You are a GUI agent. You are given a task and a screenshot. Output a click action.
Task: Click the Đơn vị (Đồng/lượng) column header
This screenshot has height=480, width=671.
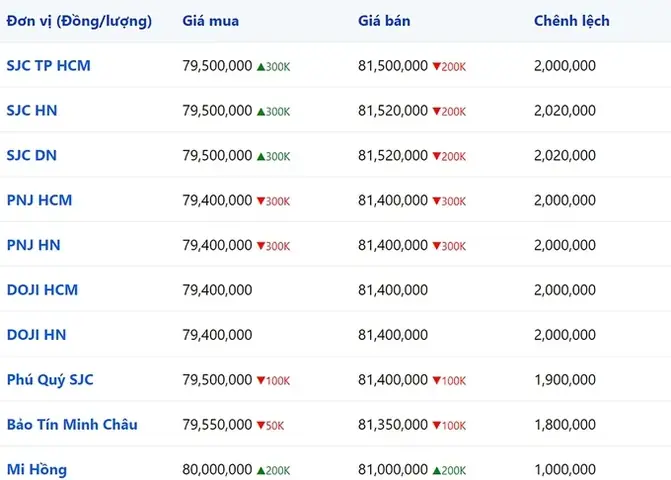tap(79, 21)
